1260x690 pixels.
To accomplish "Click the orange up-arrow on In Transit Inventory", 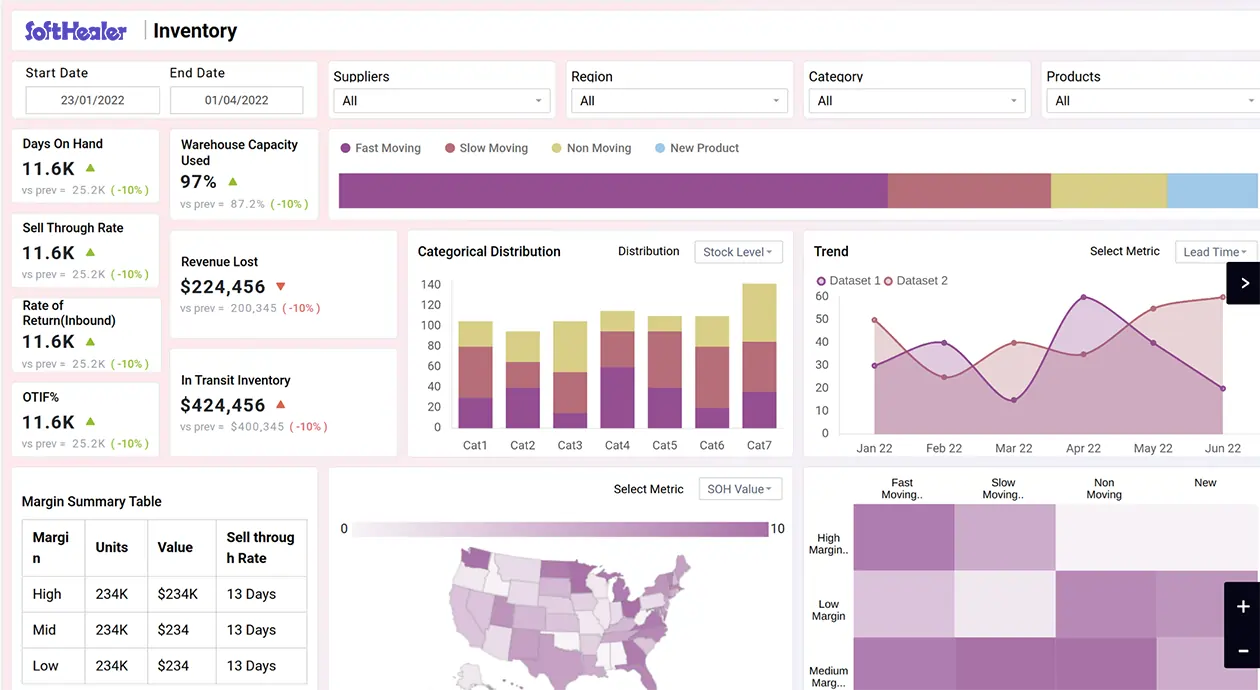I will (x=279, y=407).
